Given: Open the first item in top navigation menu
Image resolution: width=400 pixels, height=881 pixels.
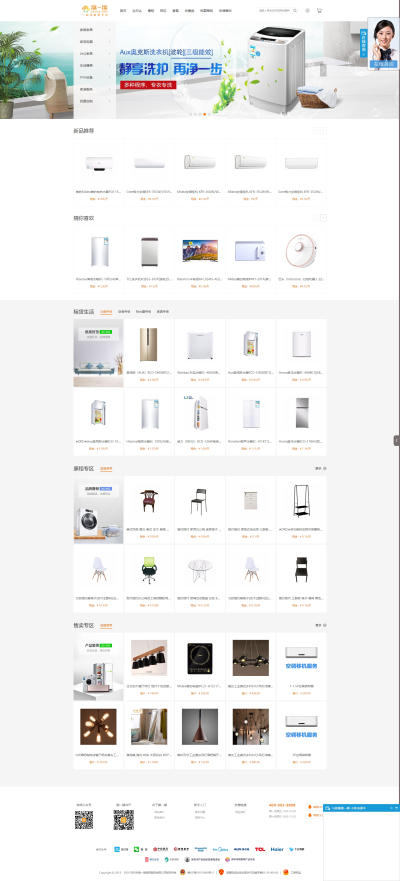Looking at the screenshot, I should pos(123,11).
